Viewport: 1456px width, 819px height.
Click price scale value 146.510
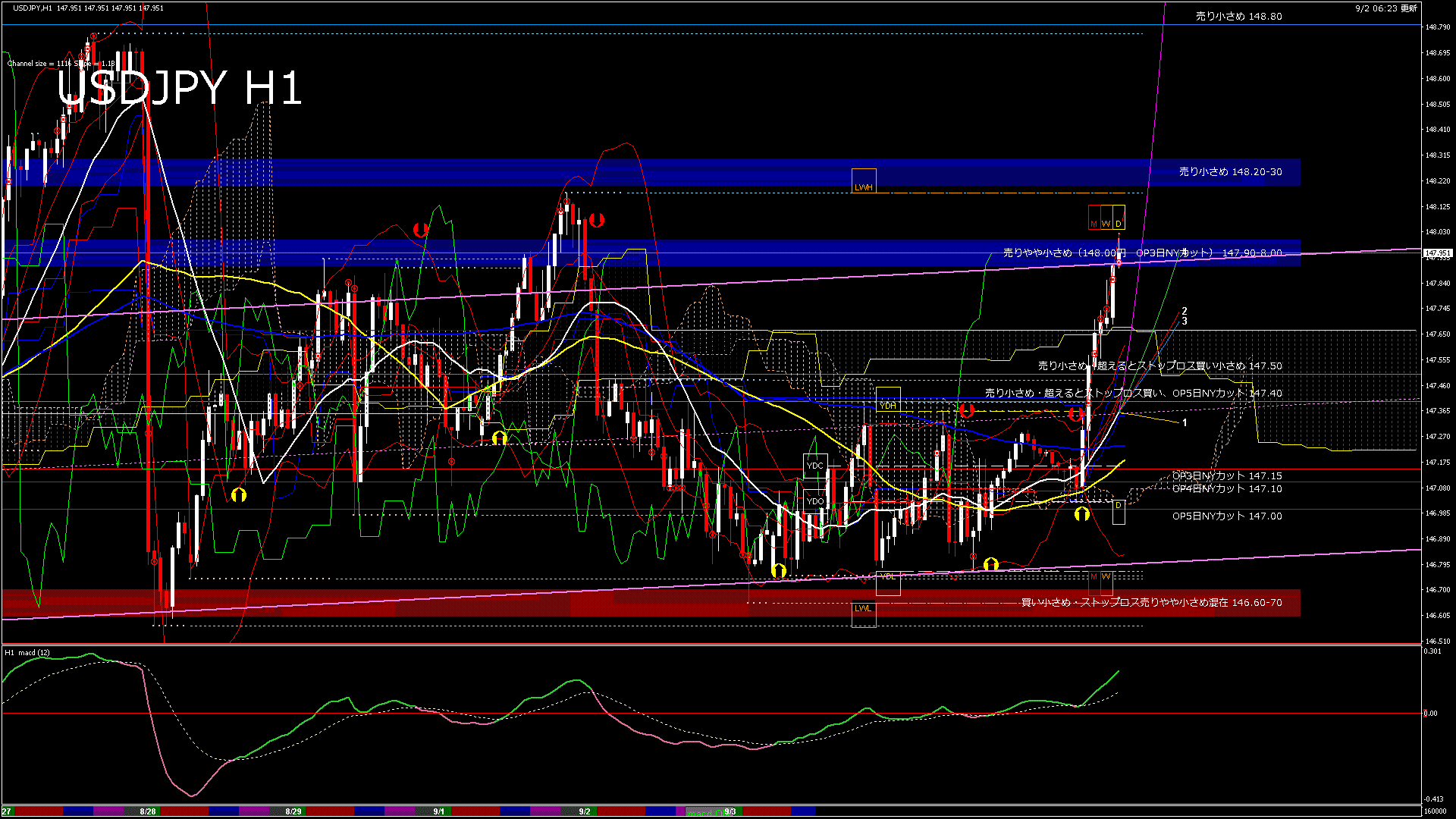(x=1438, y=642)
